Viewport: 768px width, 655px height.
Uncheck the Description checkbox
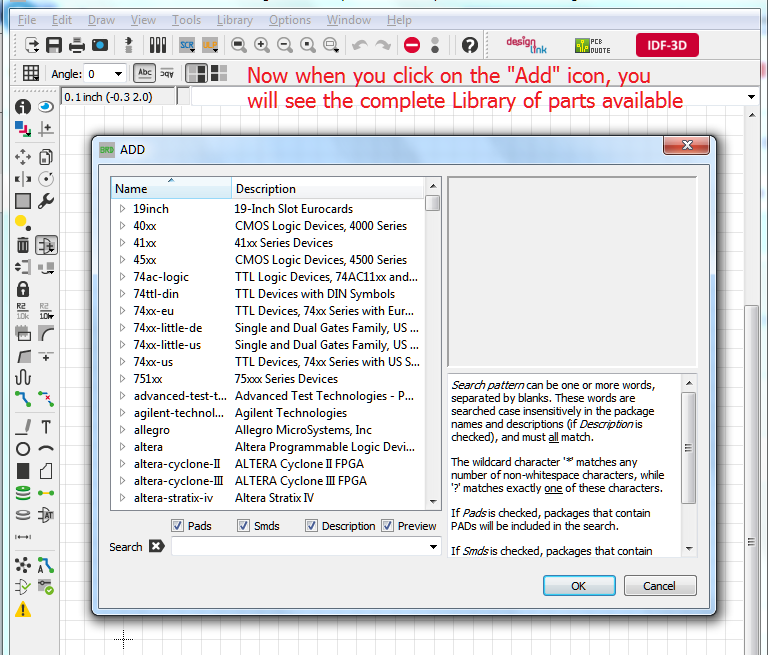point(311,526)
